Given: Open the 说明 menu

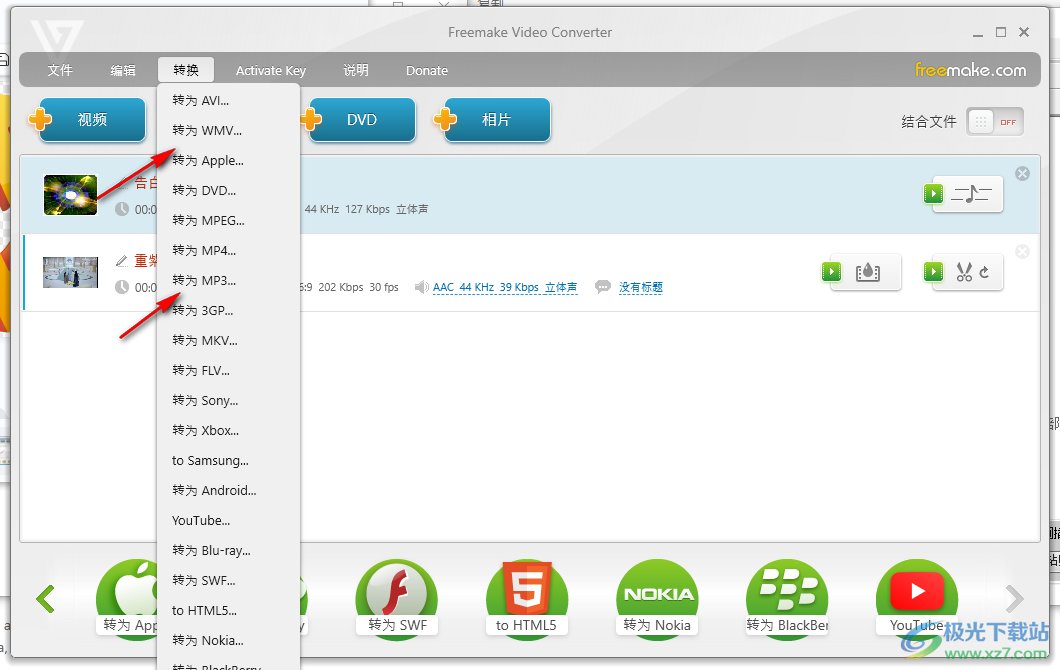Looking at the screenshot, I should [x=356, y=70].
